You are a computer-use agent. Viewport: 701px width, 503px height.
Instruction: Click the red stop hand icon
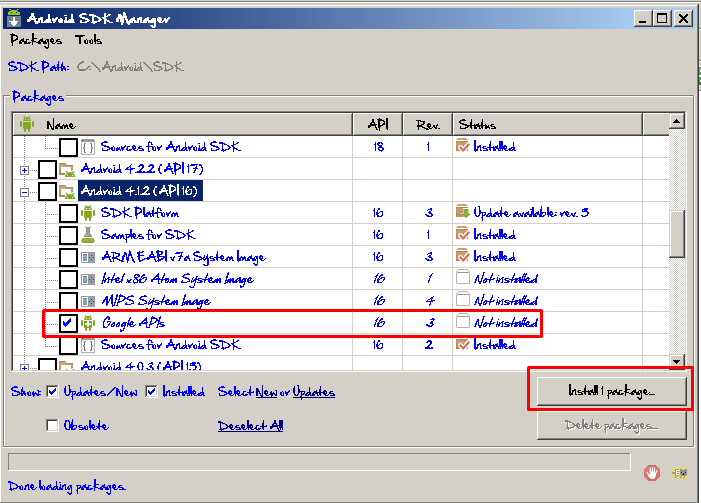[652, 473]
